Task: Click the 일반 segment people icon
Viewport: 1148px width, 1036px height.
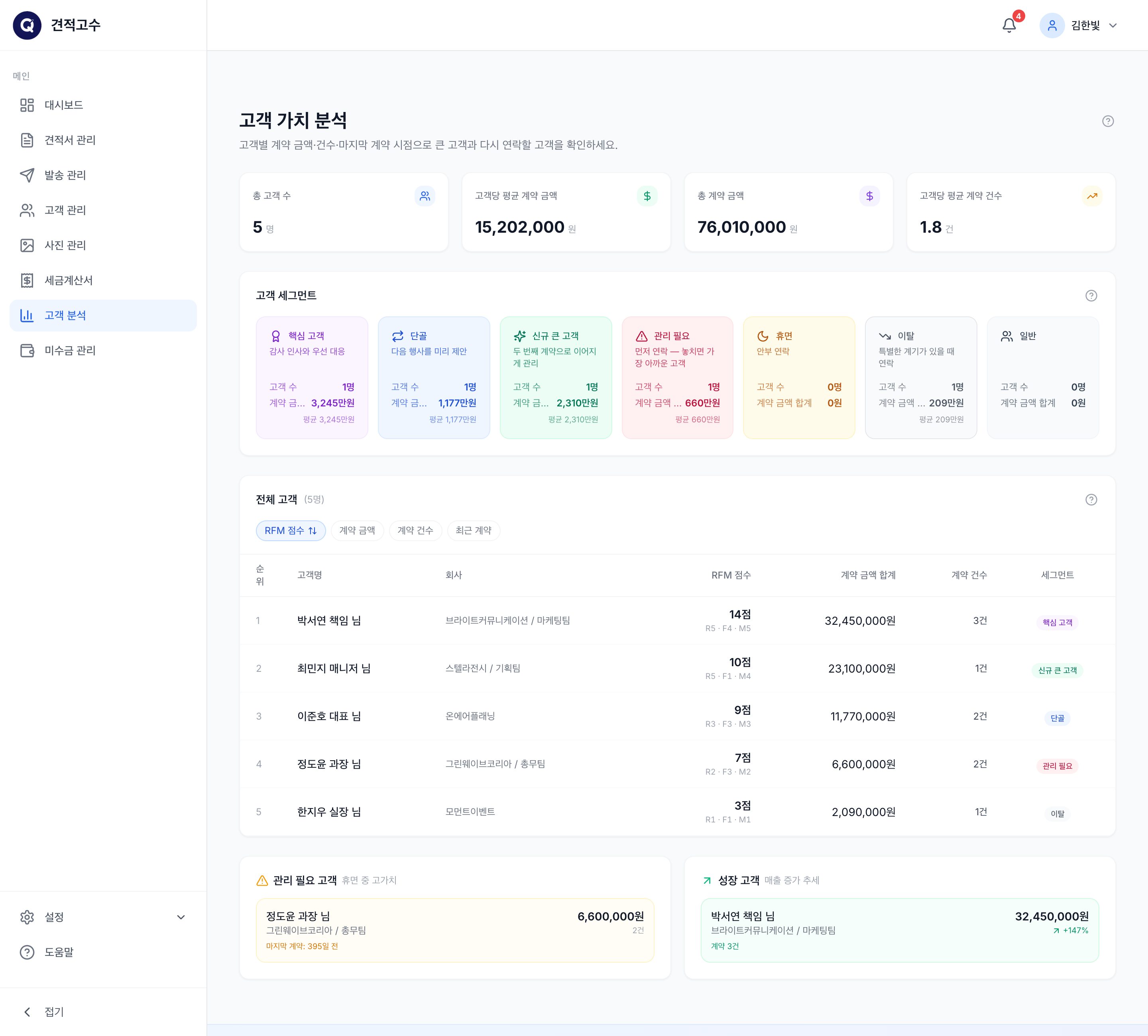Action: pyautogui.click(x=1007, y=336)
